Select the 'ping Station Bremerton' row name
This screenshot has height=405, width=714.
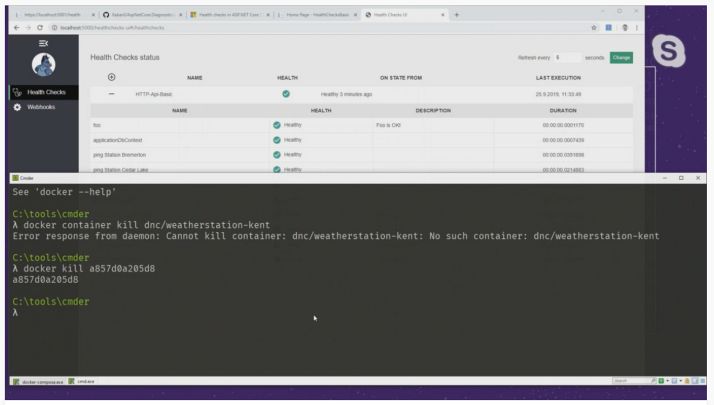point(119,155)
